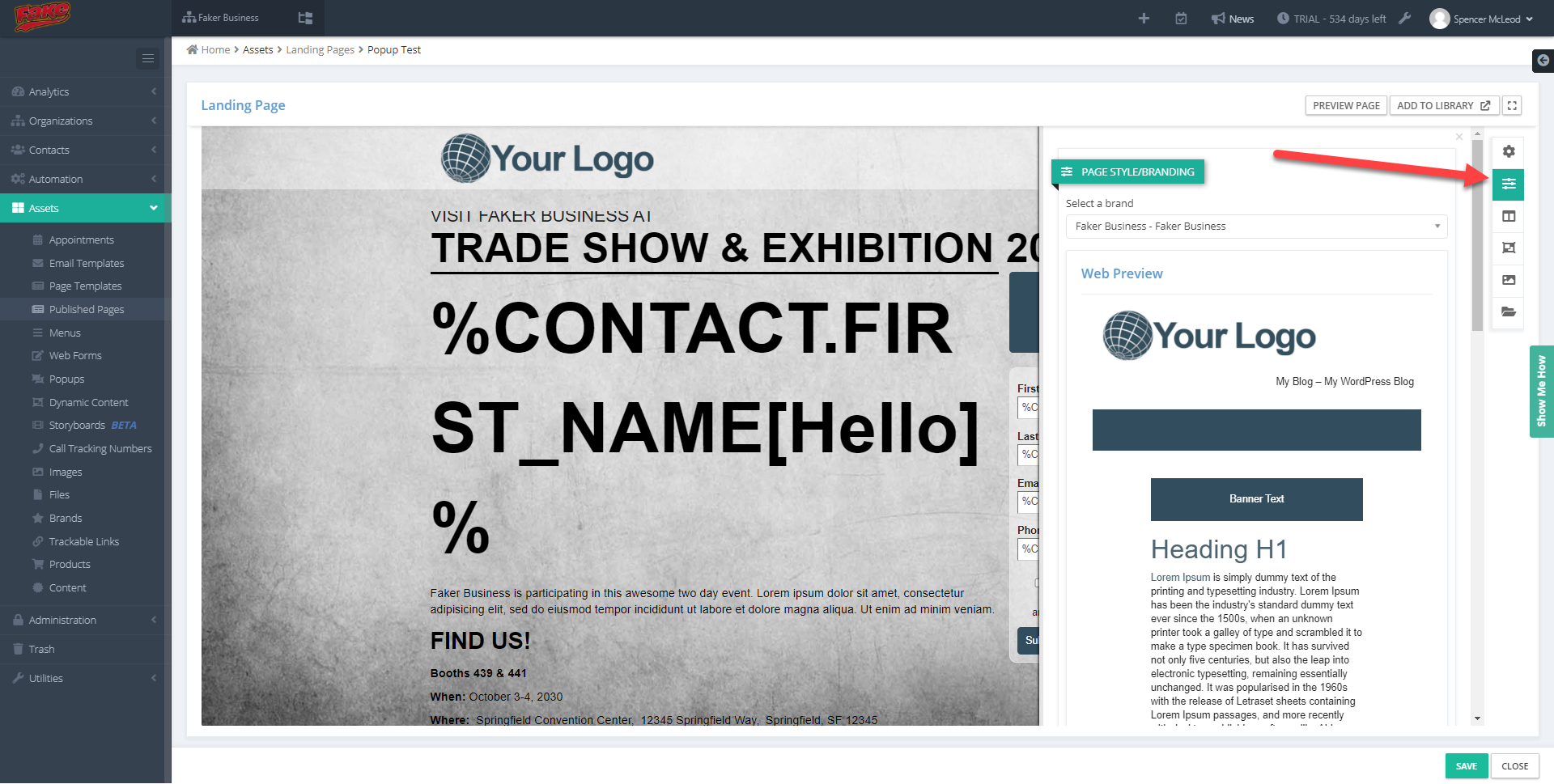Open Appointments in sidebar
The width and height of the screenshot is (1554, 784).
coord(82,240)
